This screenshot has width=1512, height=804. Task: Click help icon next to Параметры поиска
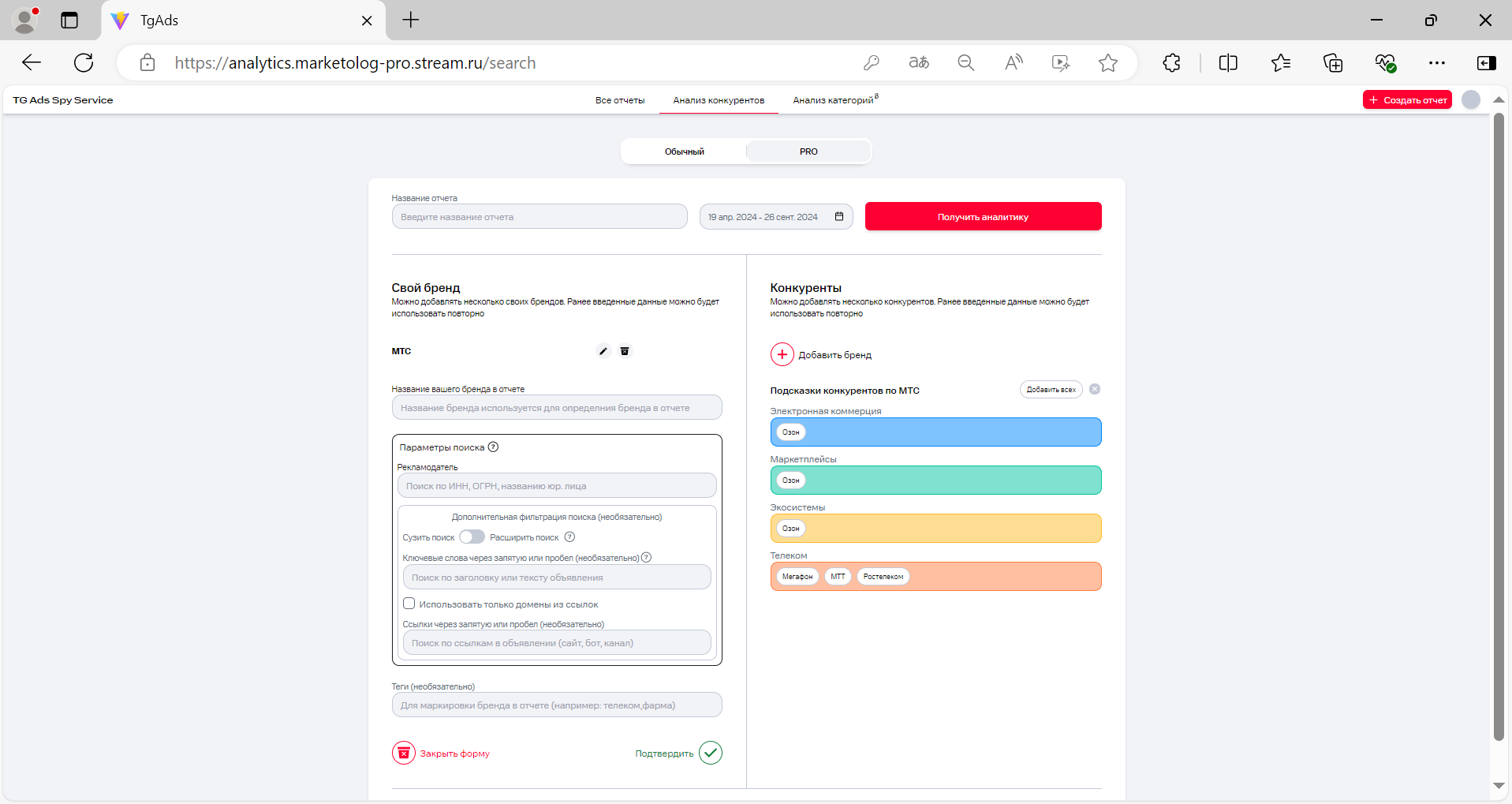[493, 447]
